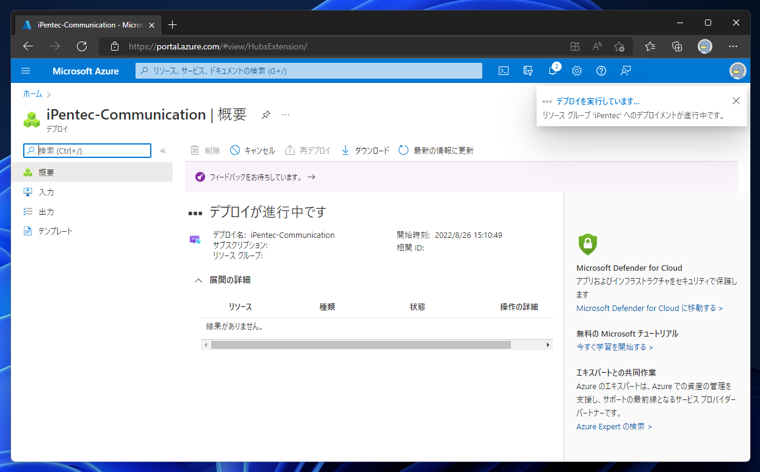The height and width of the screenshot is (472, 760).
Task: Open portal settings gear icon
Action: (x=576, y=71)
